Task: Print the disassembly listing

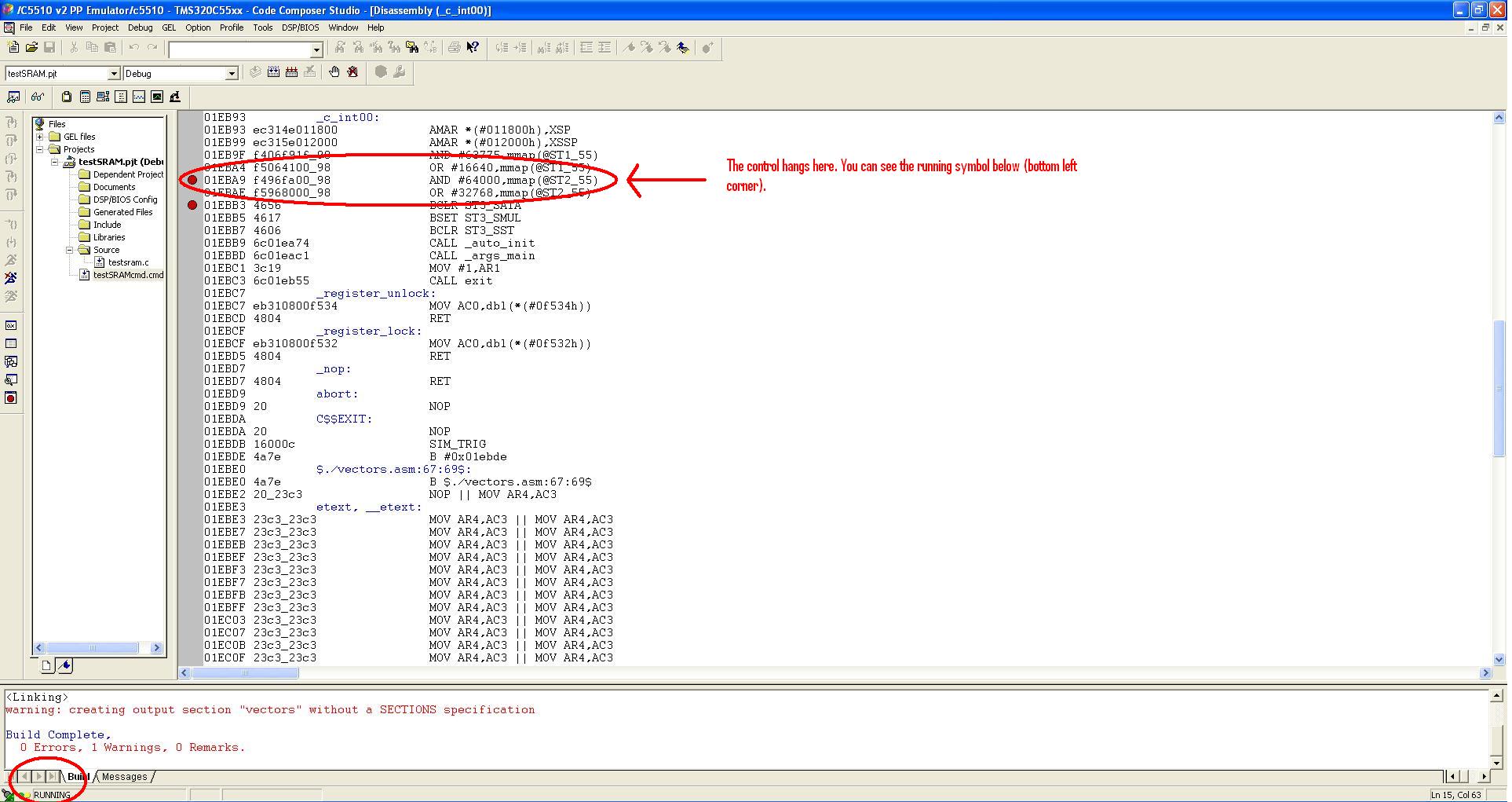Action: pyautogui.click(x=455, y=47)
